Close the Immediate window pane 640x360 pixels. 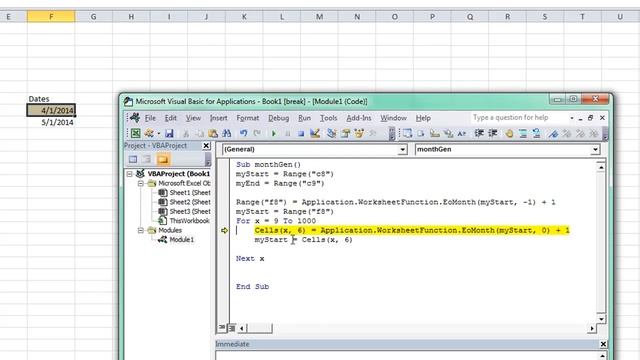[603, 344]
